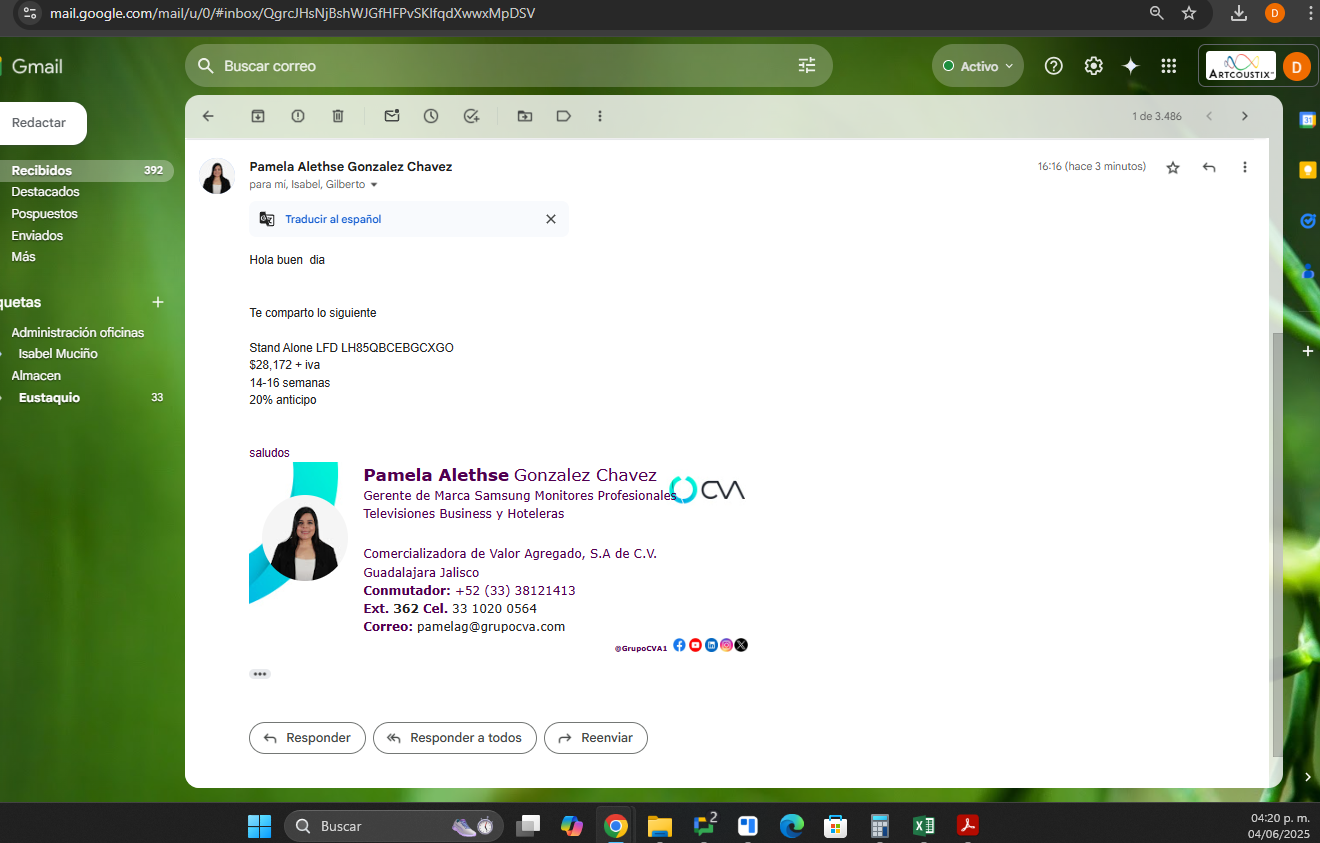Image resolution: width=1320 pixels, height=843 pixels.
Task: Get add-ons with side panel plus
Action: point(1307,352)
